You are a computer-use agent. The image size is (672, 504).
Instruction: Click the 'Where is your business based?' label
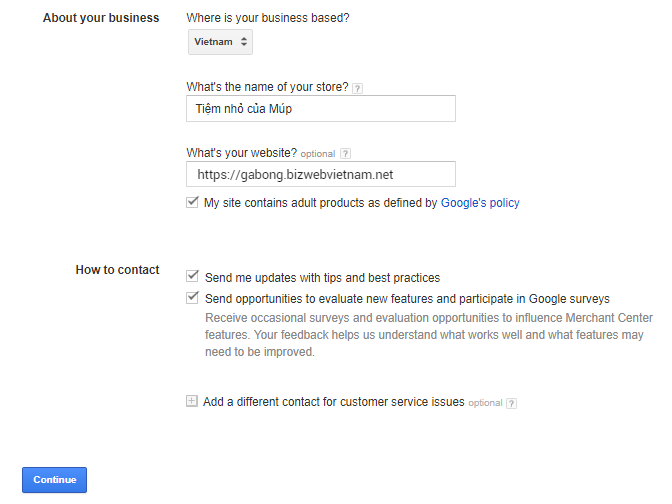pos(268,18)
